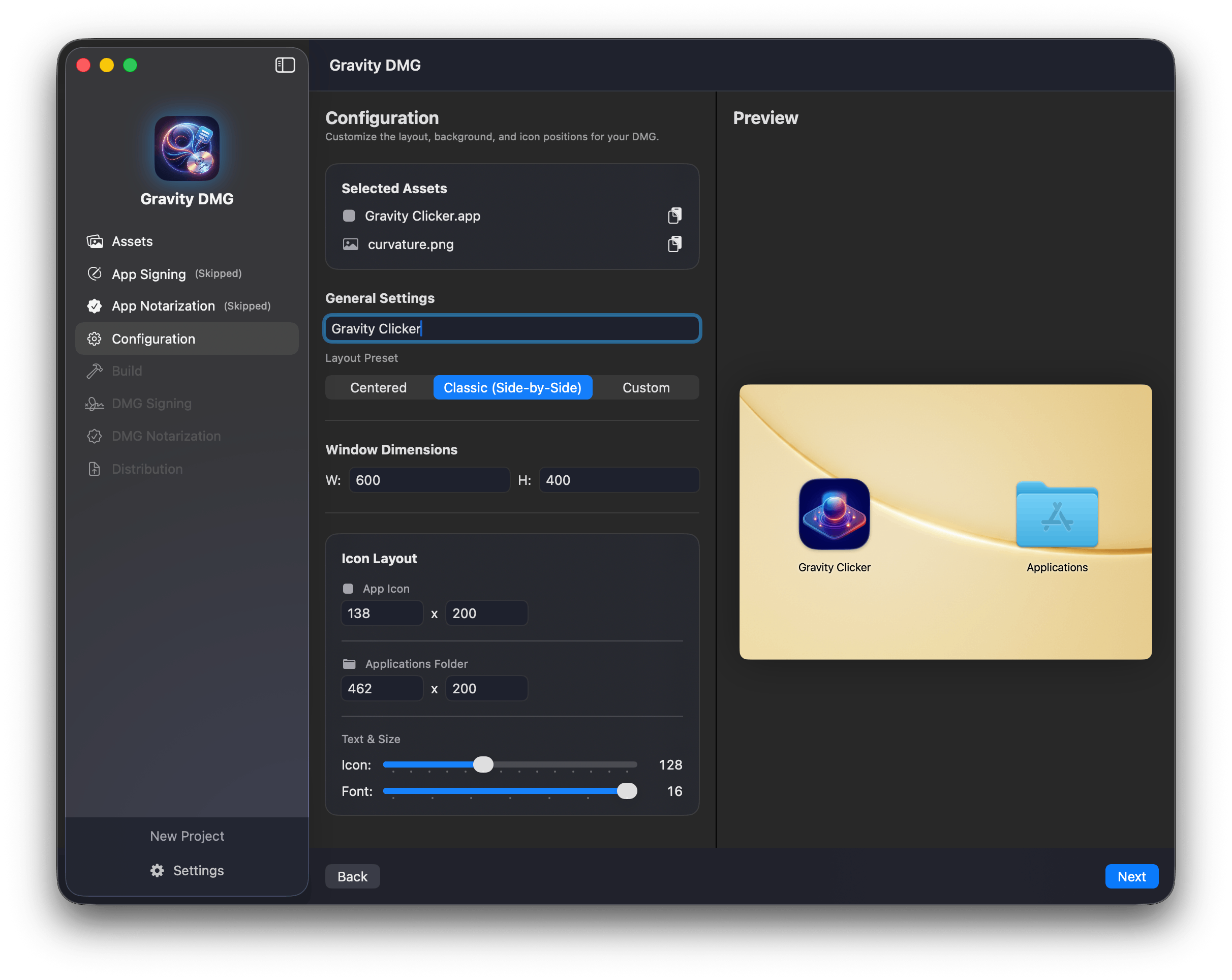Switch to the Custom layout preset
The width and height of the screenshot is (1232, 980).
click(x=645, y=387)
